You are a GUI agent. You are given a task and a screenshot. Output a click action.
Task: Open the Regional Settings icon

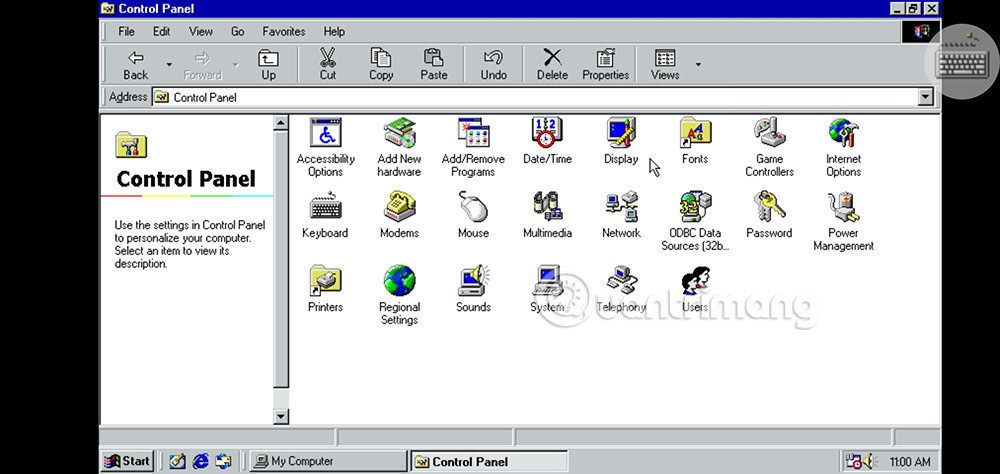399,281
